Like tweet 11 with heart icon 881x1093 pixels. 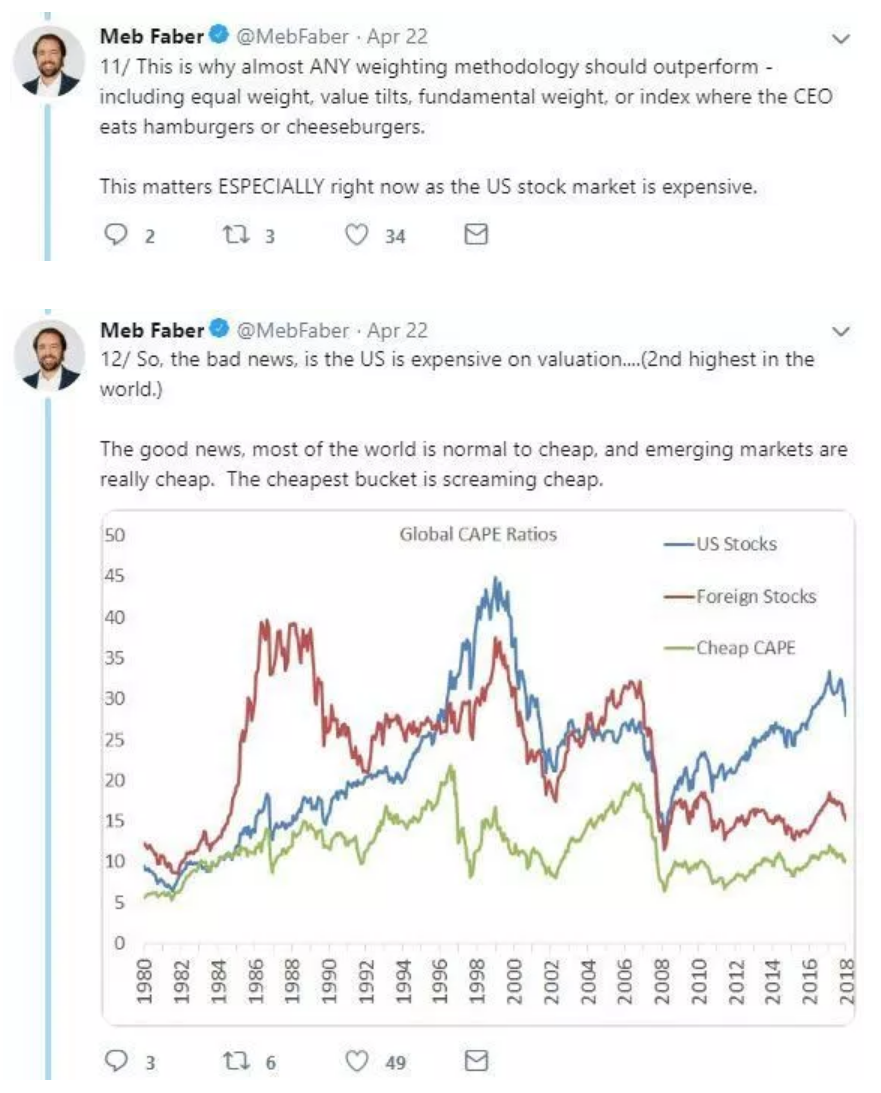coord(357,235)
